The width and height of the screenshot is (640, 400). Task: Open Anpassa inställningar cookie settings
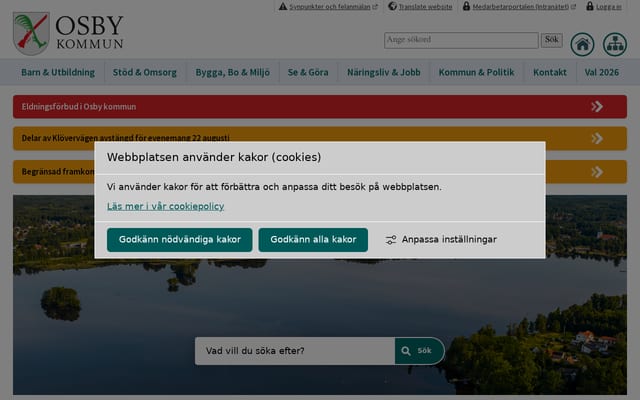pos(441,240)
